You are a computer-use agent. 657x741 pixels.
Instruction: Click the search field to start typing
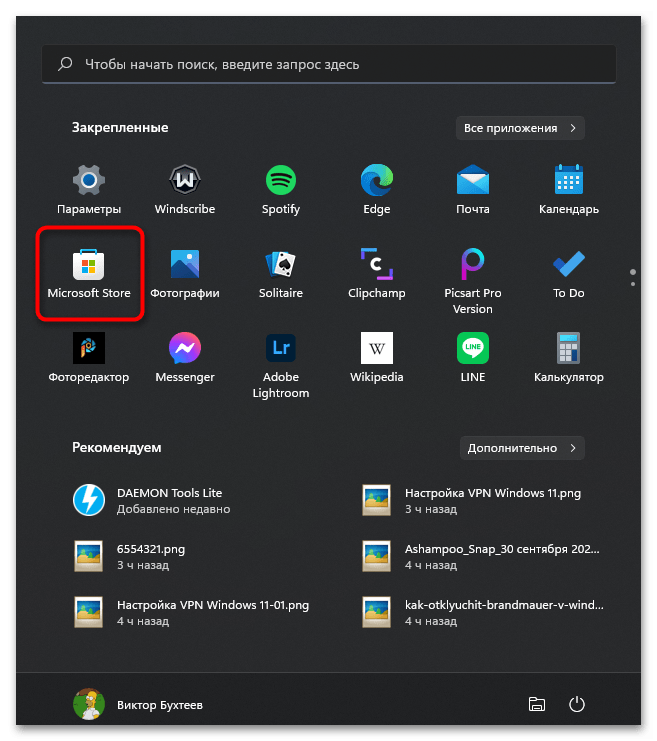[x=329, y=64]
